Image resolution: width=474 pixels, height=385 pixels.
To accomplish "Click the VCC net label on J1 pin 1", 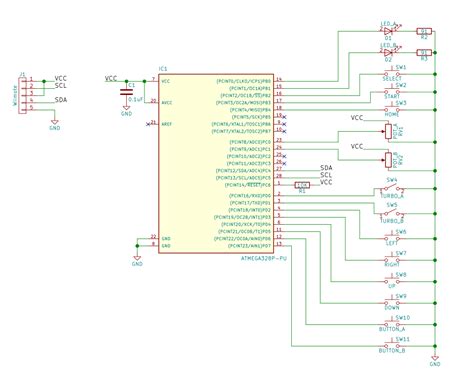I will (61, 79).
